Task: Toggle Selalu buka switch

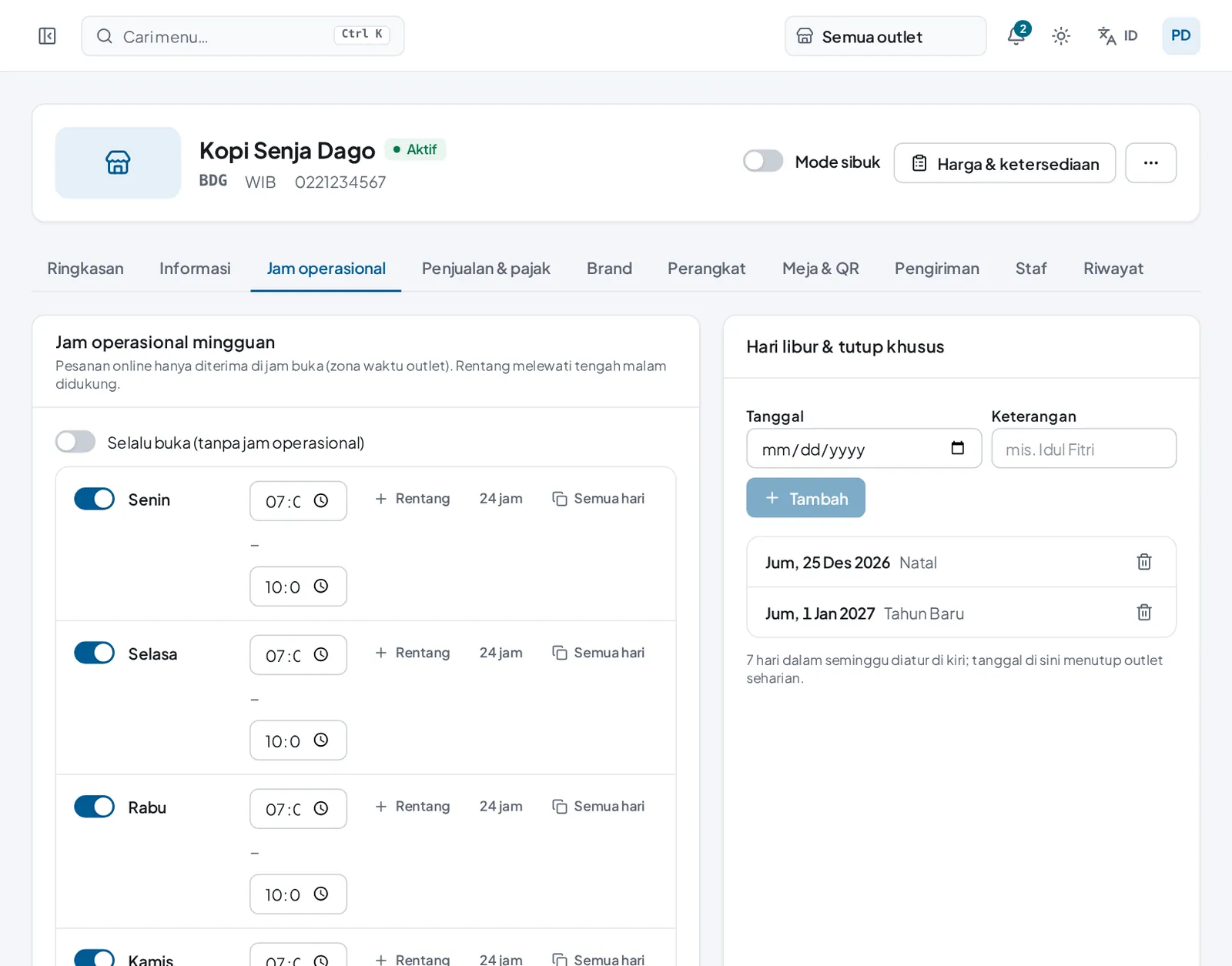Action: pyautogui.click(x=75, y=442)
